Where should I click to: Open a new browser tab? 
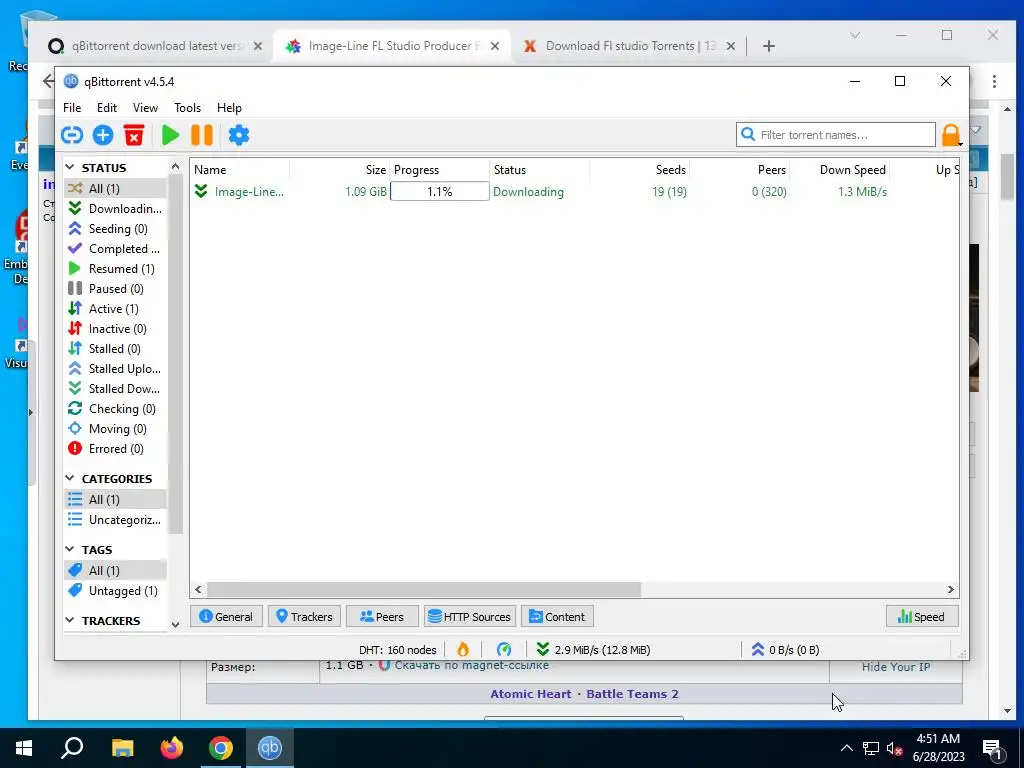tap(769, 46)
